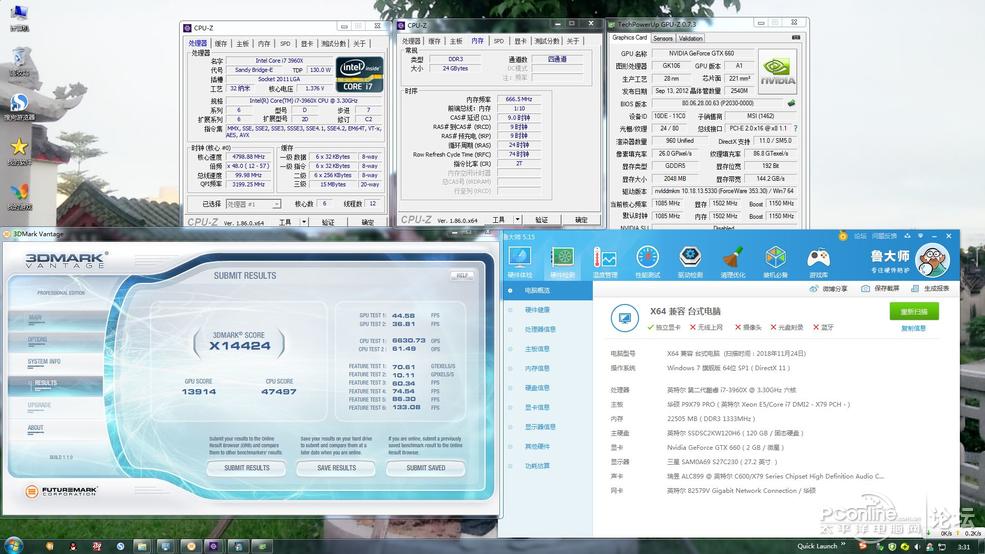Click SAVE RESULTS button in 3DMark

337,468
